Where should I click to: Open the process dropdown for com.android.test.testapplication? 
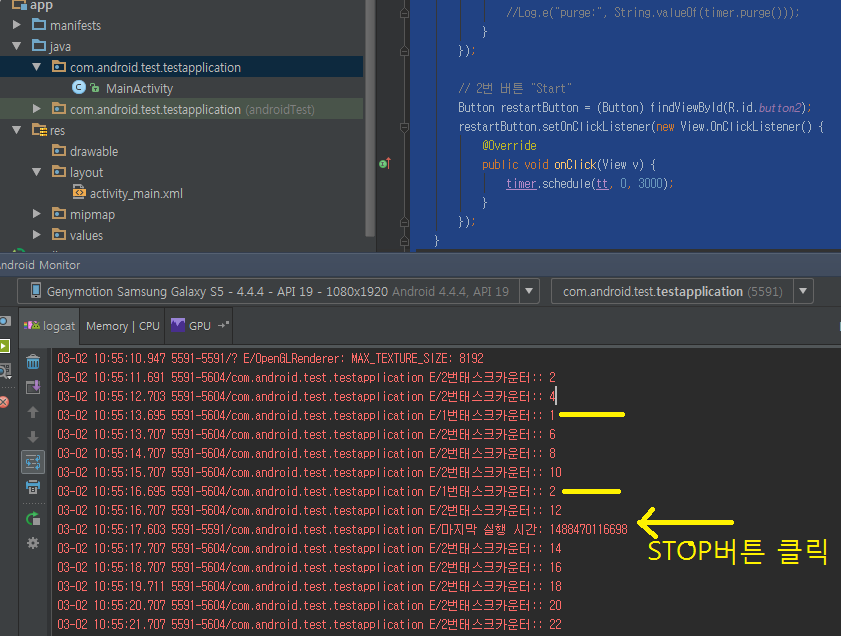[802, 292]
